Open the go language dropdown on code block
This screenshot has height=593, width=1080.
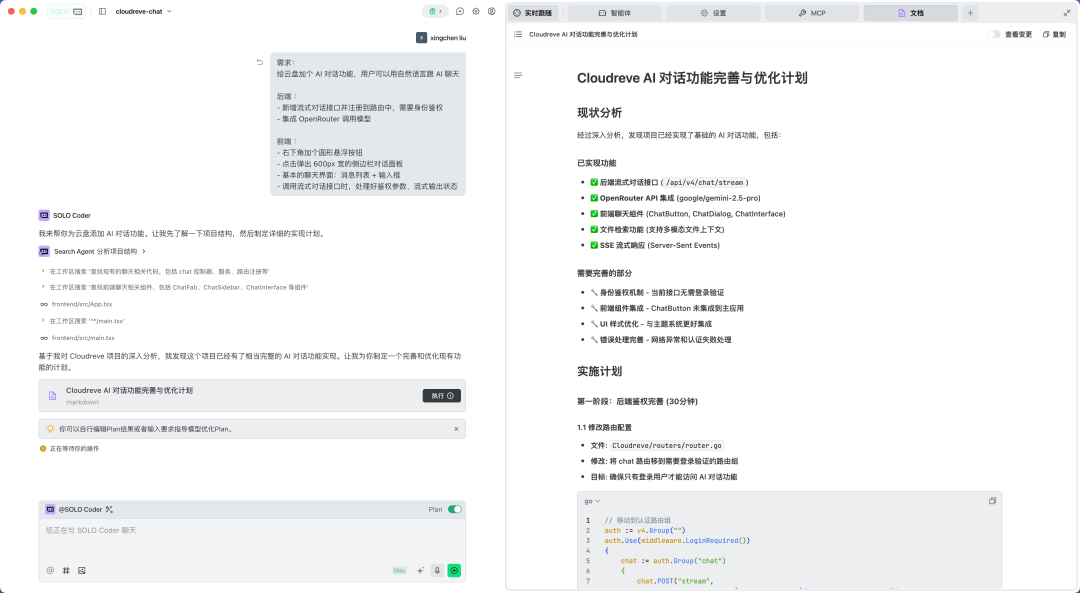coord(592,501)
